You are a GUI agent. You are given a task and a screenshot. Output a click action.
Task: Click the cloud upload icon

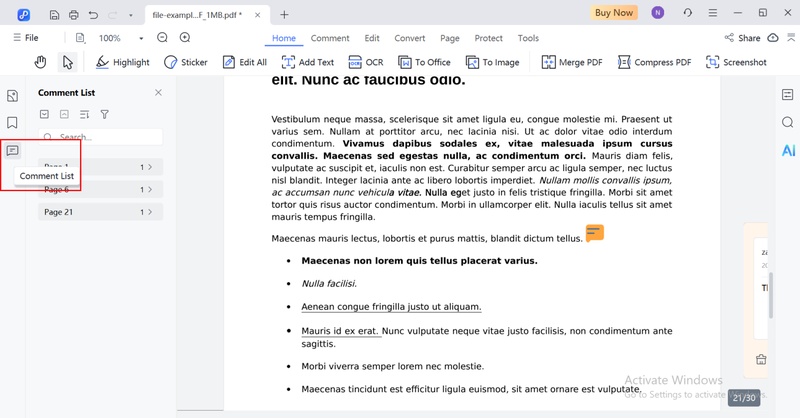click(x=773, y=38)
